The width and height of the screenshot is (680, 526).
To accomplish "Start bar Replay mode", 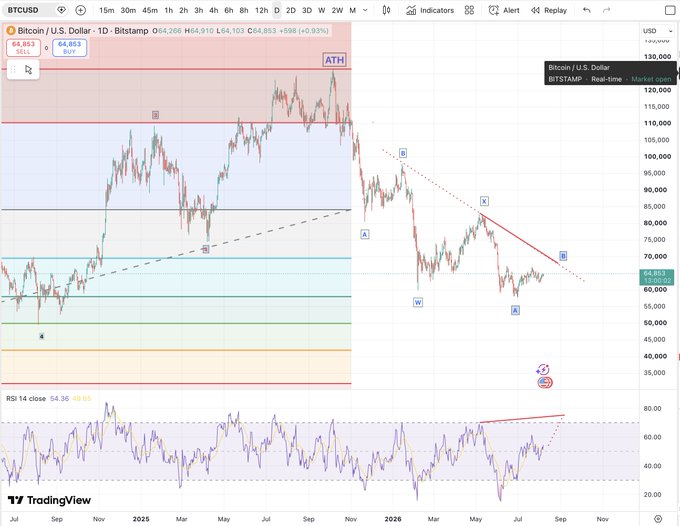I will pos(549,10).
